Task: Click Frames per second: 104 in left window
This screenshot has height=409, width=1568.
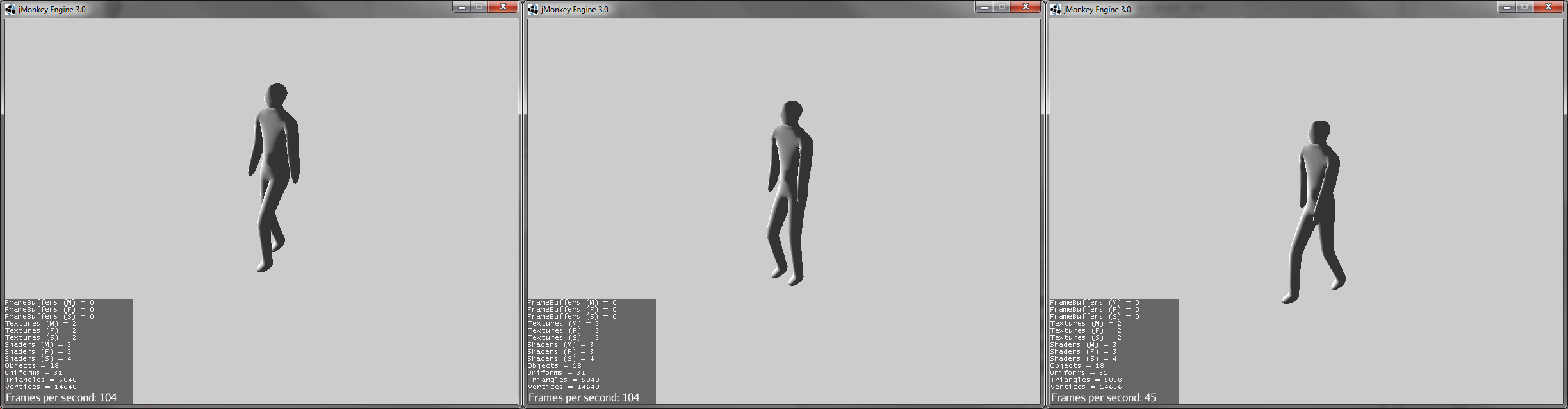Action: tap(61, 397)
